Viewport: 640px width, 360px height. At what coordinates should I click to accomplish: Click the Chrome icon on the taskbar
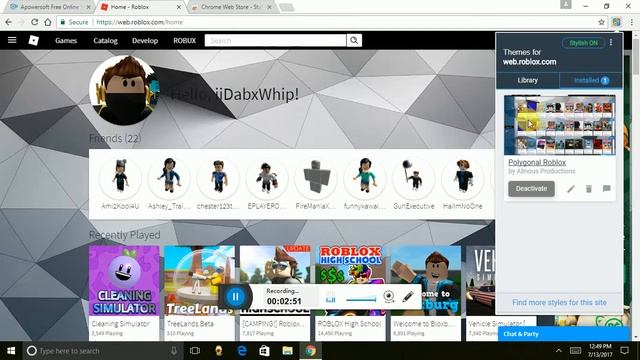click(311, 351)
